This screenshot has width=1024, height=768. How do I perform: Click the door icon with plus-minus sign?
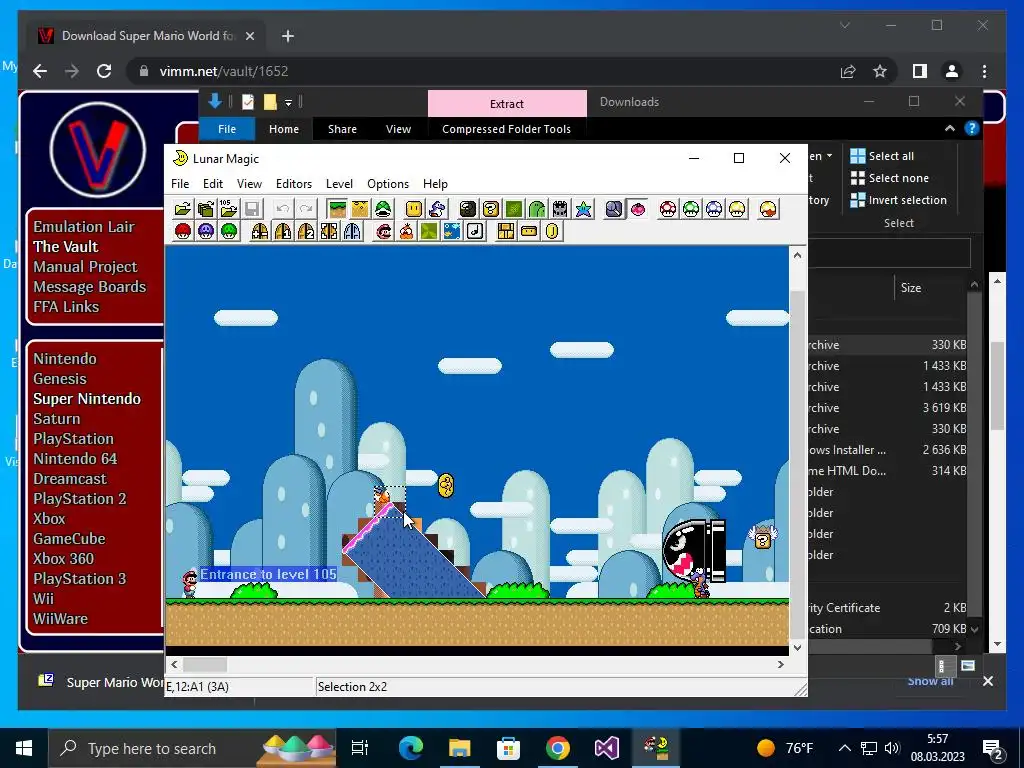click(x=260, y=231)
